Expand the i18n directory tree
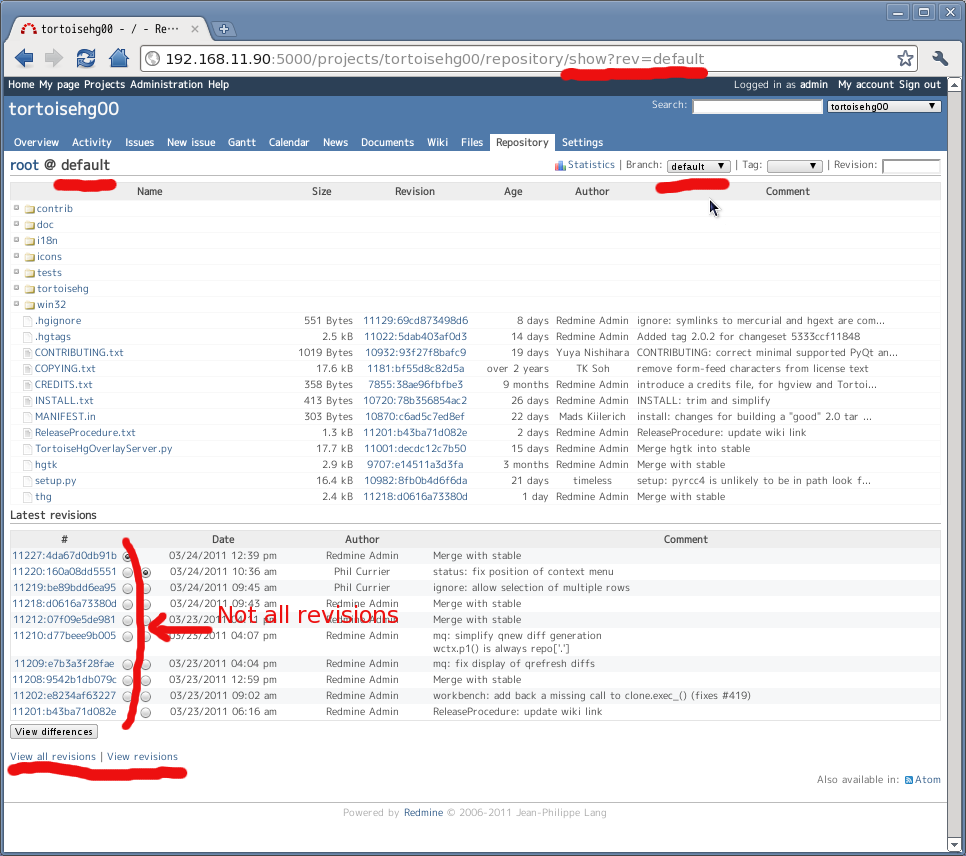This screenshot has height=856, width=966. pos(17,240)
